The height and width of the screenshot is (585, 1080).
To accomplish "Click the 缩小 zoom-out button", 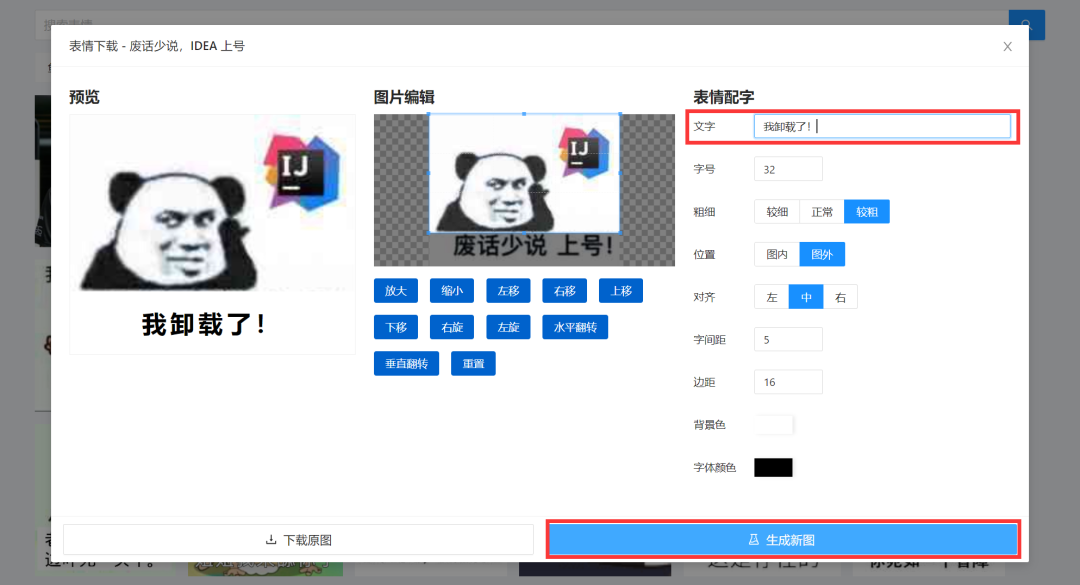I will [x=452, y=291].
